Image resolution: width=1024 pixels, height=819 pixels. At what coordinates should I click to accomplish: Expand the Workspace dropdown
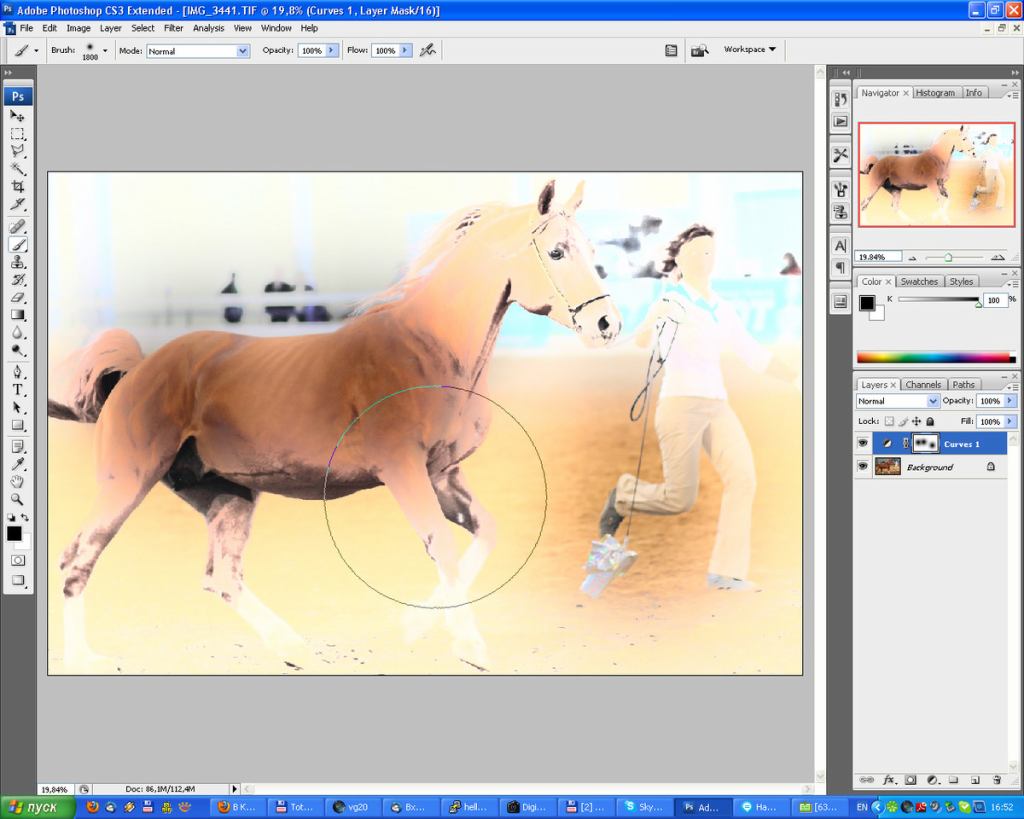pyautogui.click(x=750, y=50)
